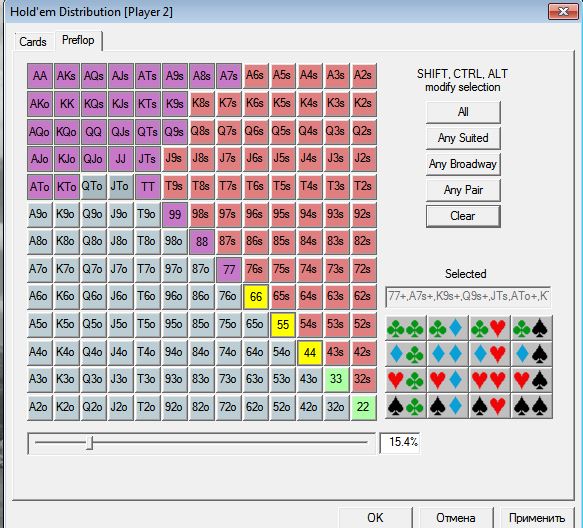Toggle the A7s hand cell

(x=229, y=76)
